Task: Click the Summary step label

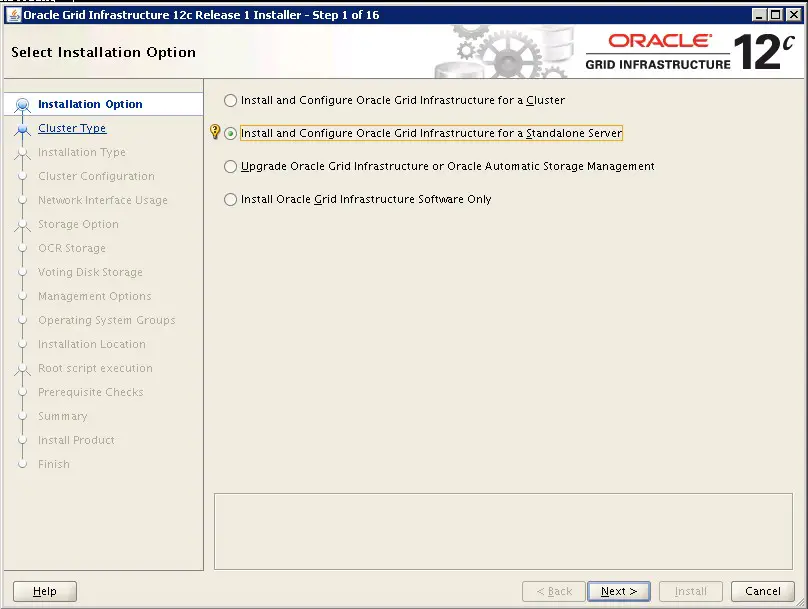Action: (x=63, y=416)
